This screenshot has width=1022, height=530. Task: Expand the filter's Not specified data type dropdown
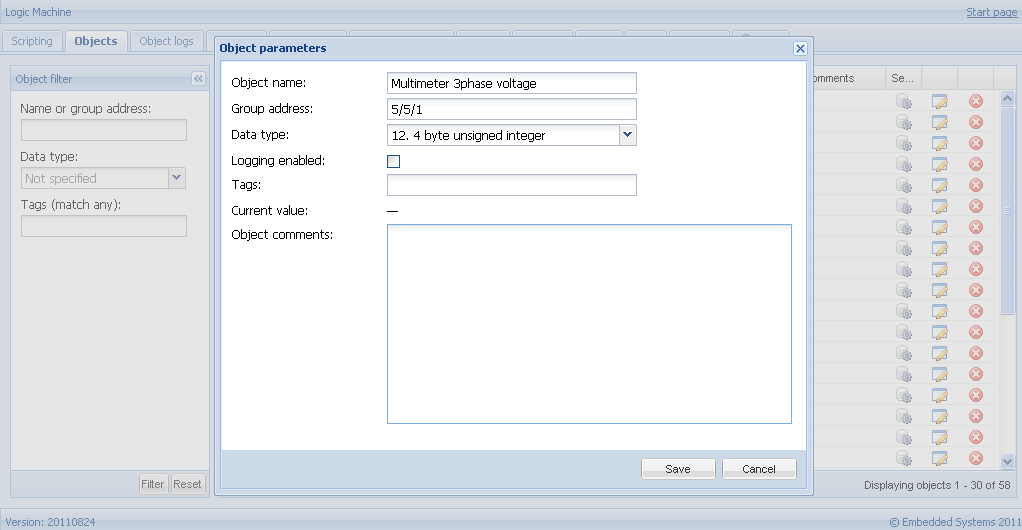coord(177,178)
